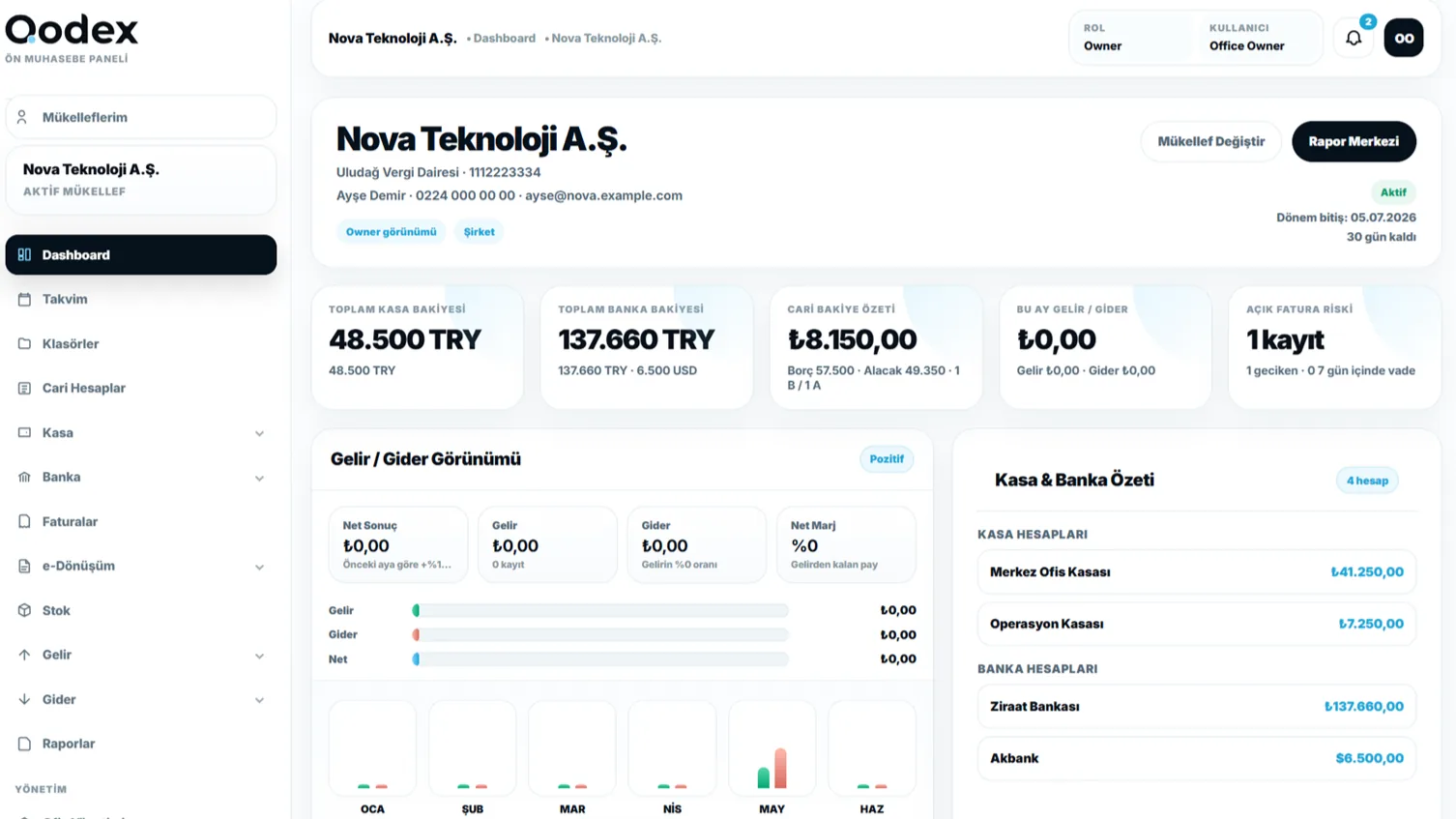Click the Faturalar document icon
Screen dimensions: 1456x819
(24, 522)
